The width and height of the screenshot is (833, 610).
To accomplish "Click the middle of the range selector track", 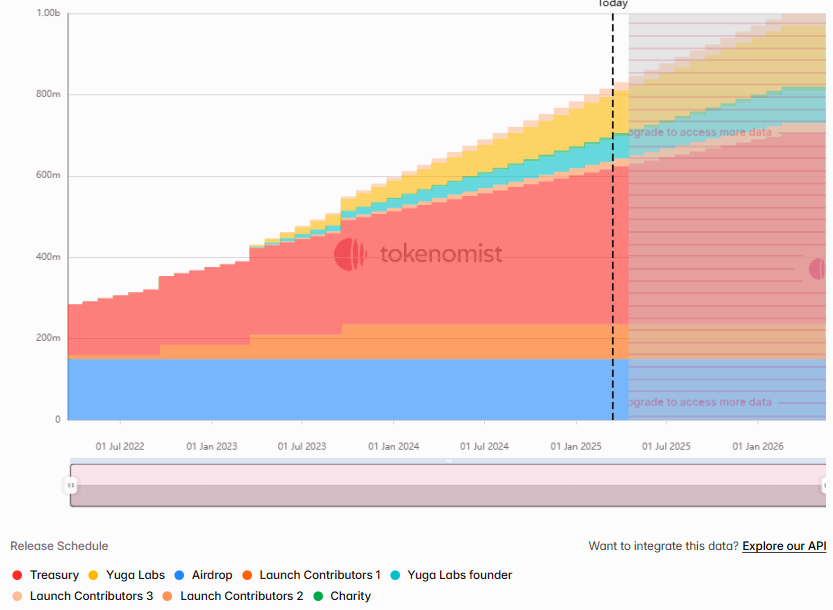I will tap(448, 485).
